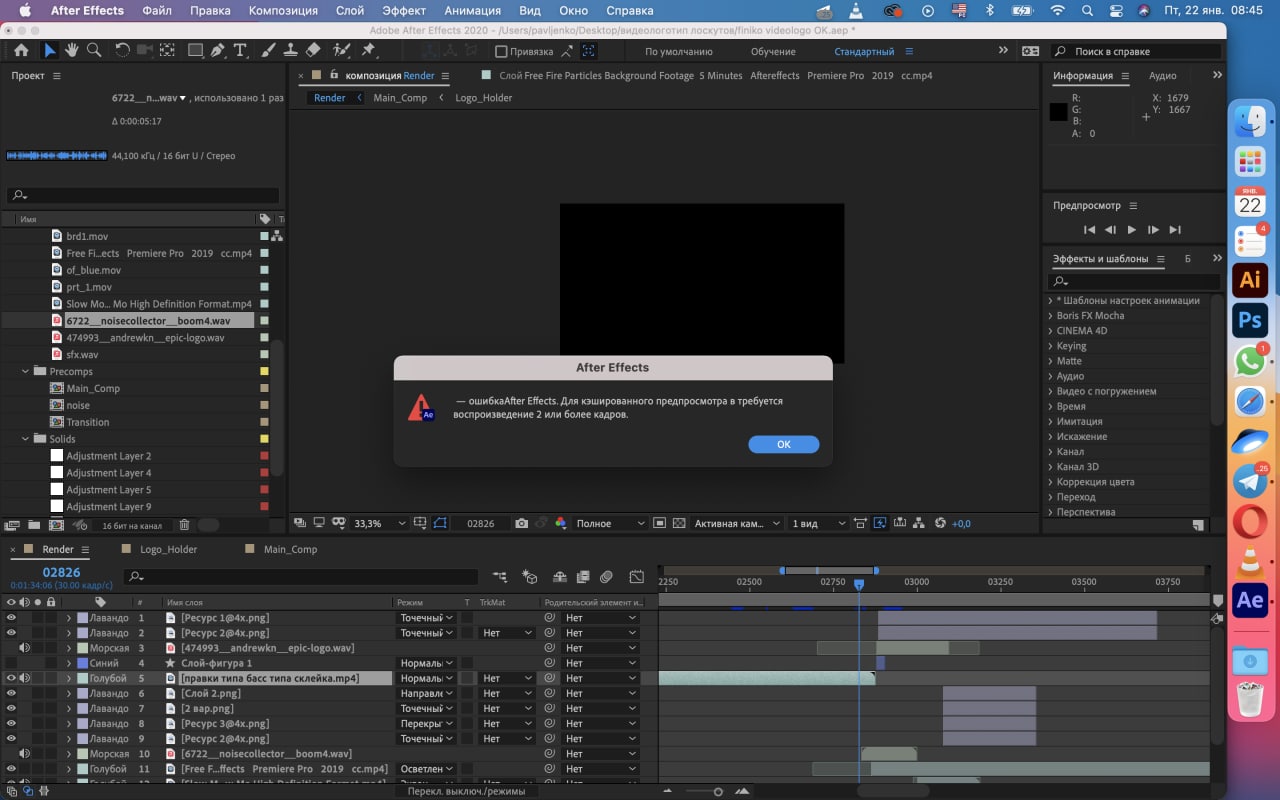Click the 16 бит на канал depth button

point(131,525)
